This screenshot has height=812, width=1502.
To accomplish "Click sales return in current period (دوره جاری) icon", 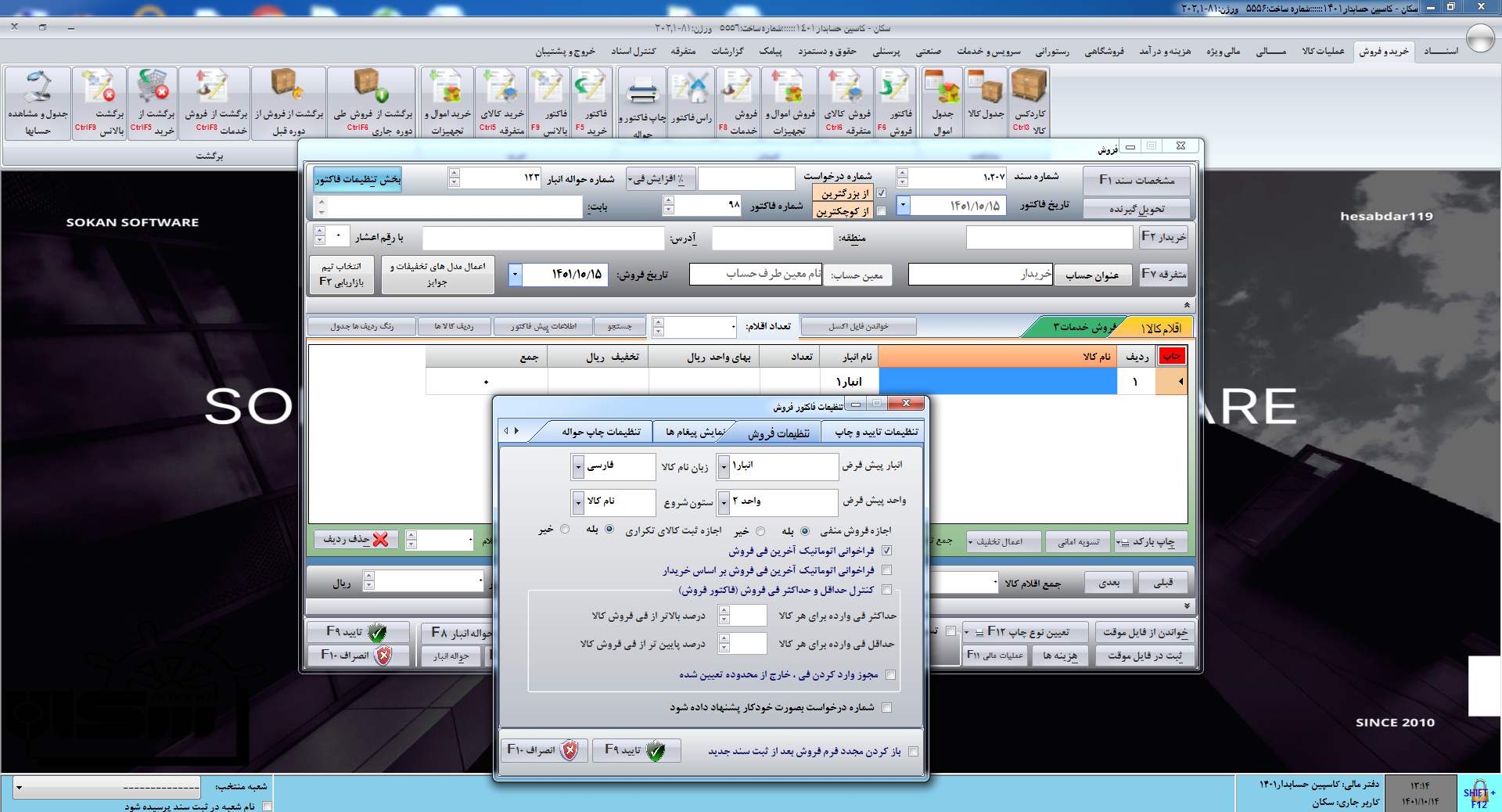I will tap(372, 102).
